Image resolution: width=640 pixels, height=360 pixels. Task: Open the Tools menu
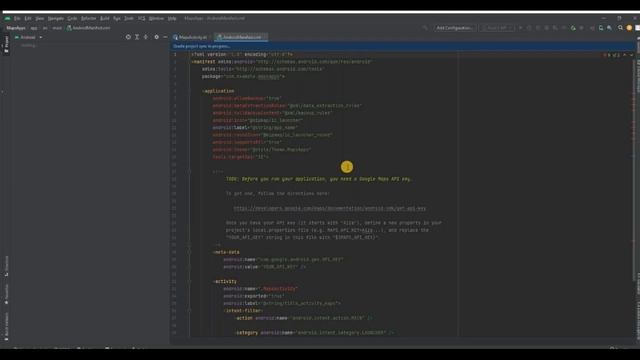[129, 18]
